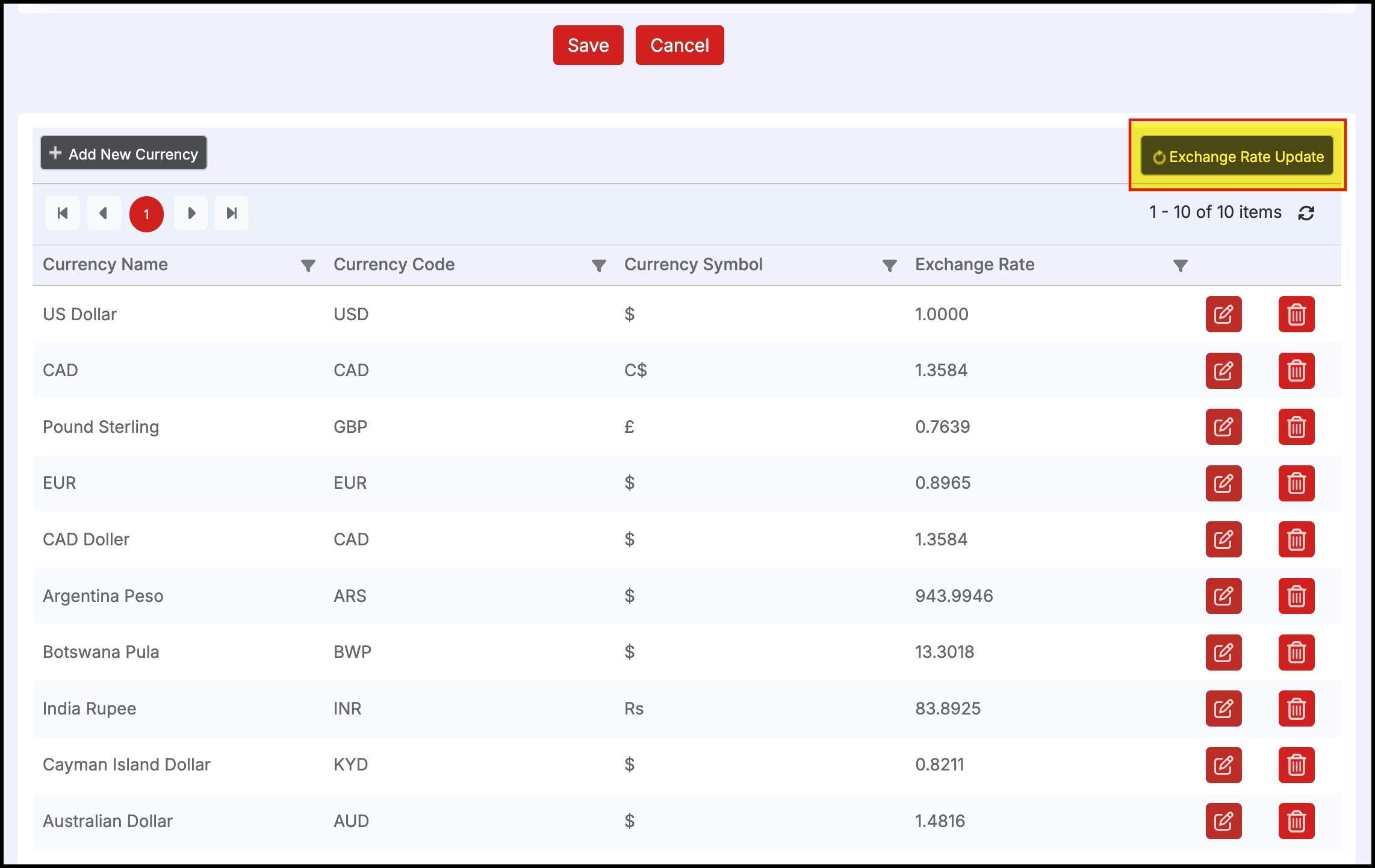1375x868 pixels.
Task: Open Currency Symbol column filter
Action: [889, 265]
